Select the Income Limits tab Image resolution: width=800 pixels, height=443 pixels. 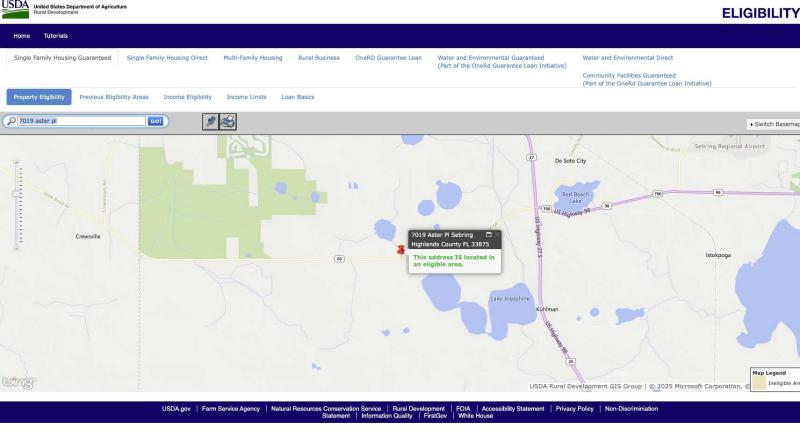pos(246,97)
